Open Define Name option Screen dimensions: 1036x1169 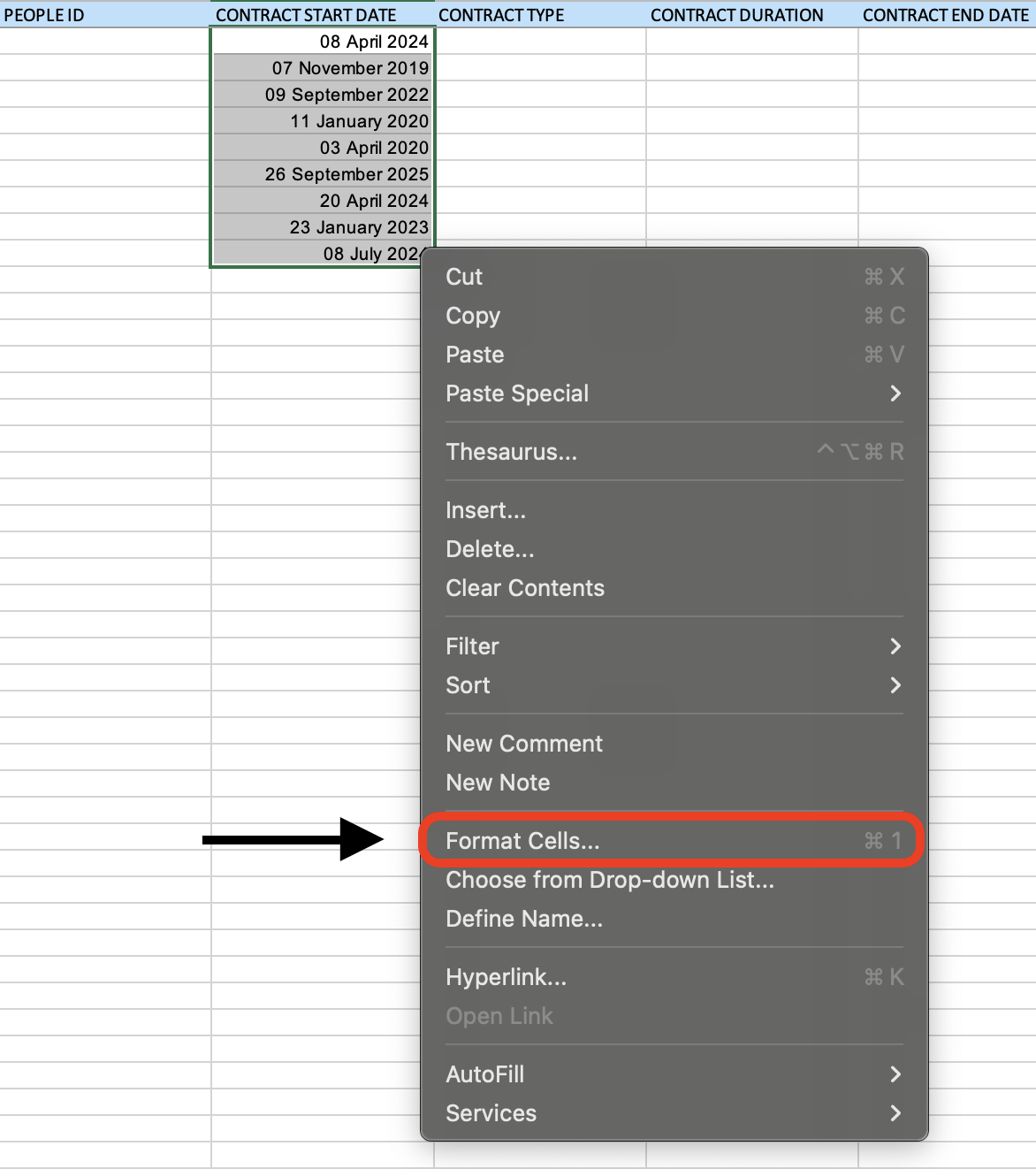(x=524, y=919)
